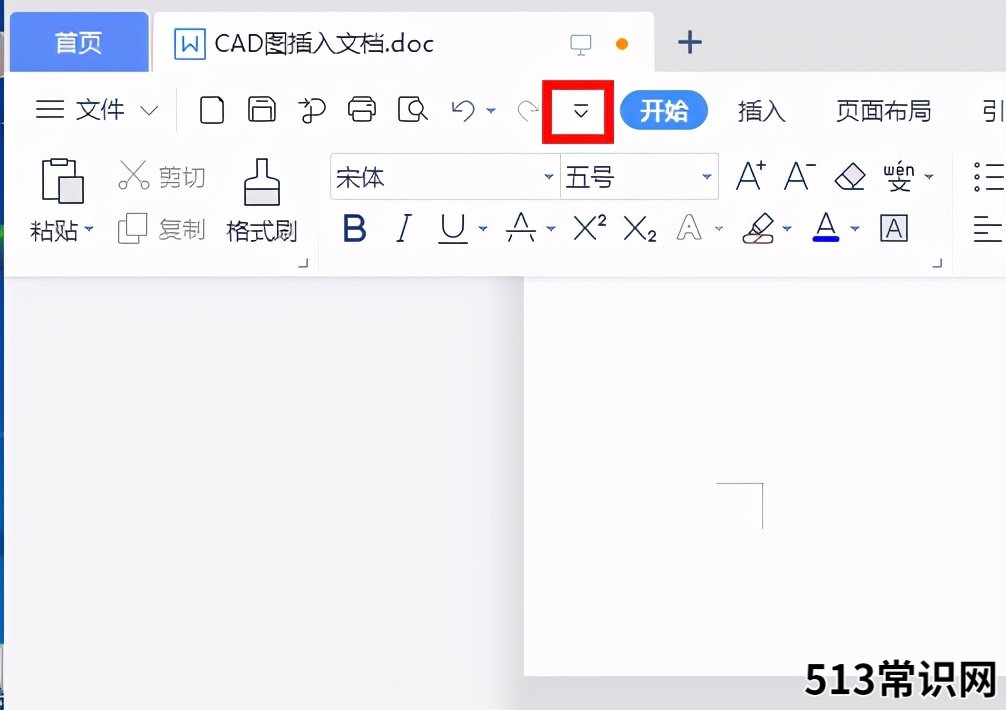Click the export to PDF icon

point(312,110)
